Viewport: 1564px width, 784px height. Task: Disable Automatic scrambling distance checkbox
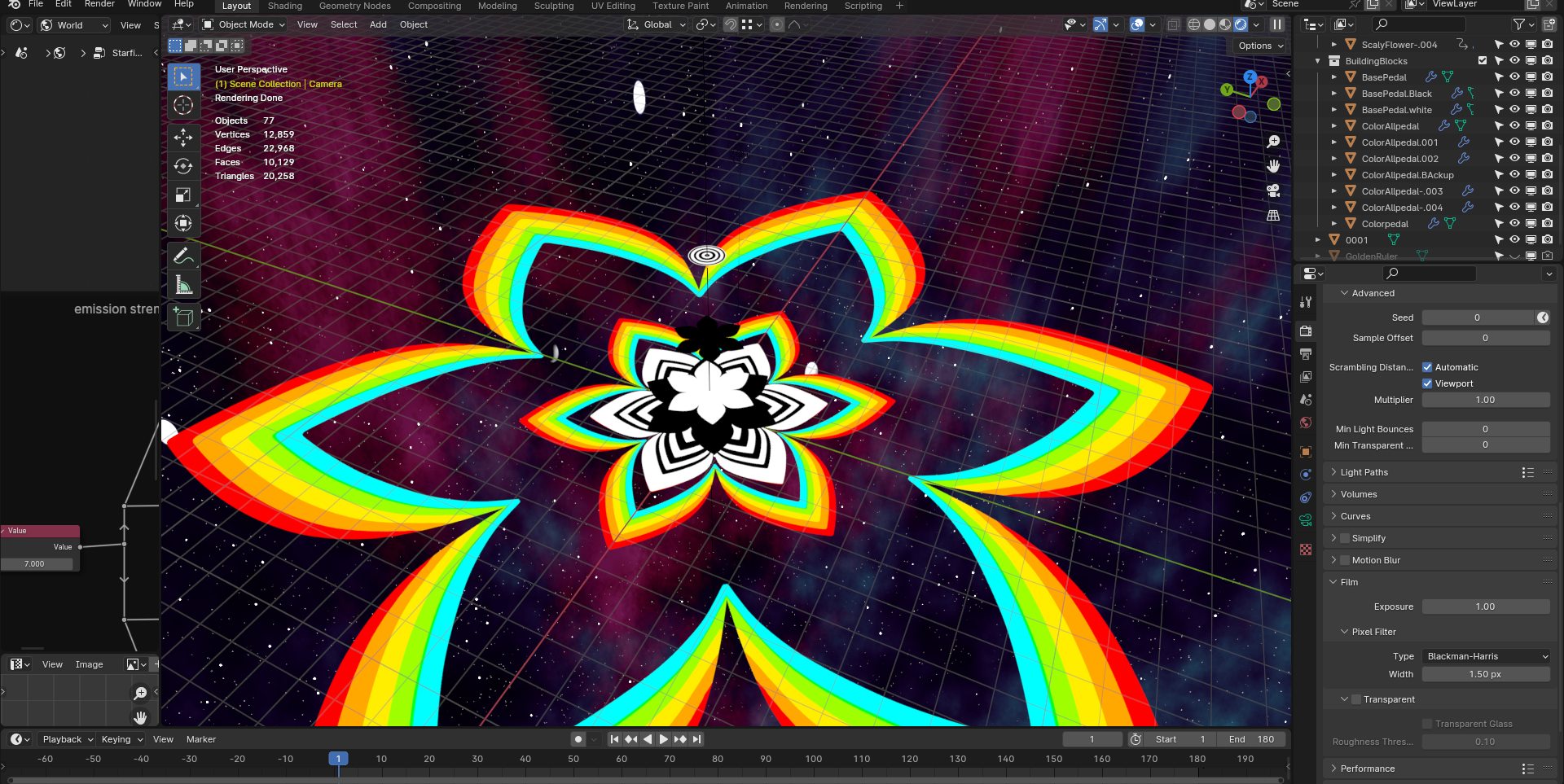(1427, 367)
